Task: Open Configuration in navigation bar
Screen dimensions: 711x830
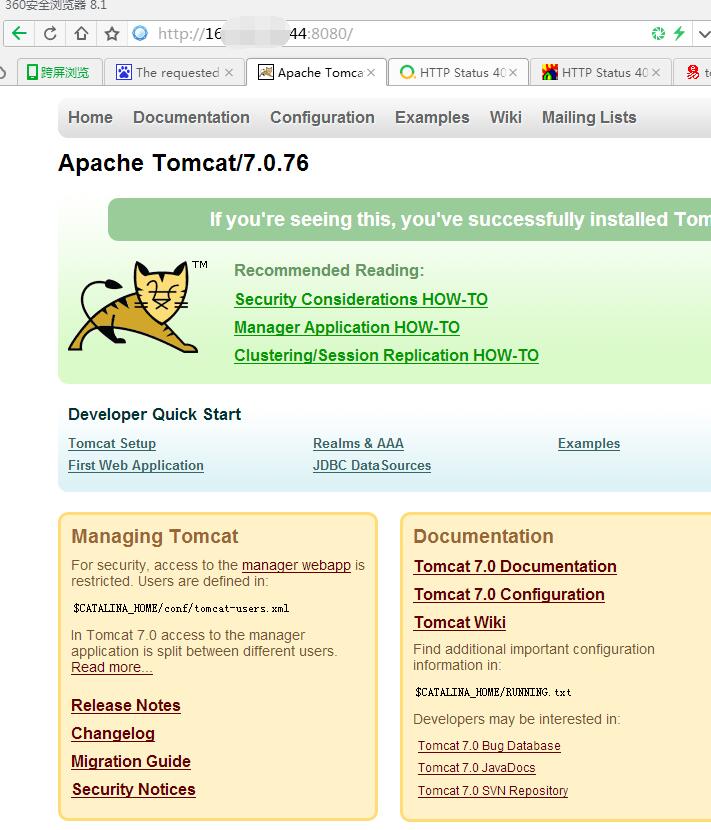Action: coord(322,118)
